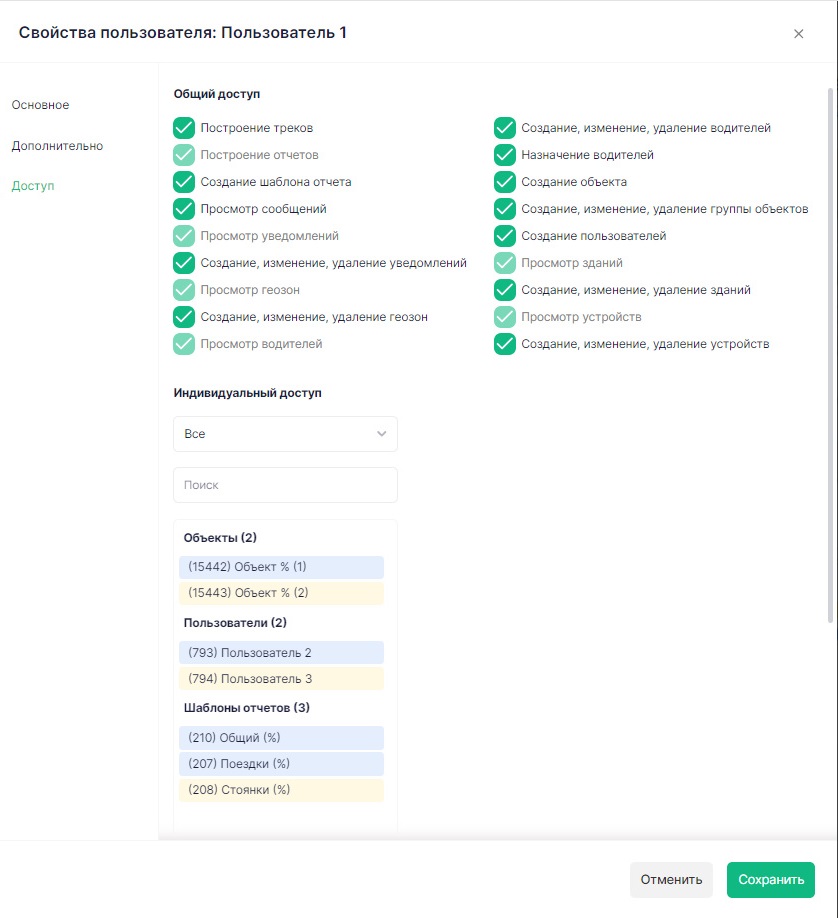
Task: Toggle Просмотр устройств checkbox
Action: click(505, 317)
